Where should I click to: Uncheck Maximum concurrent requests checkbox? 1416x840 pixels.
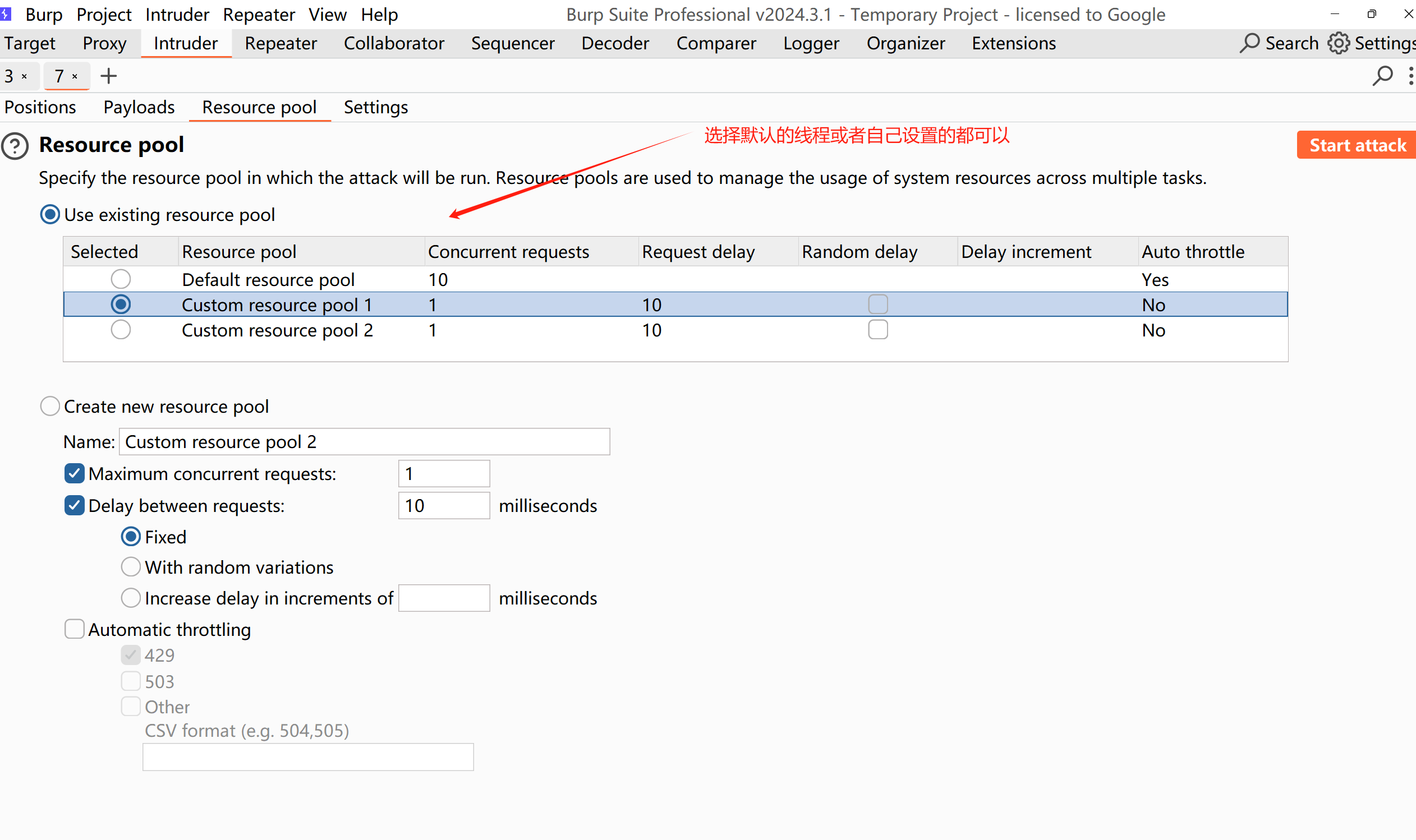pos(74,473)
